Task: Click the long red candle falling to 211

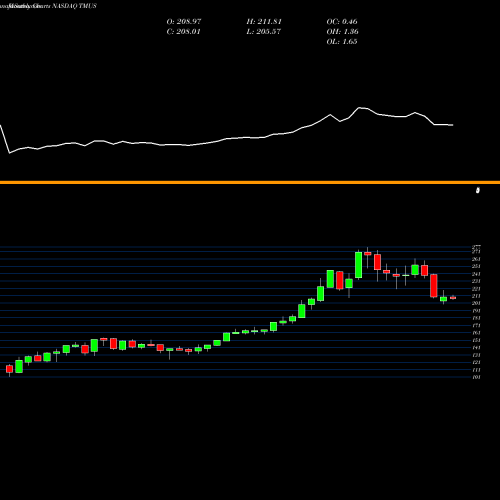Action: click(434, 286)
